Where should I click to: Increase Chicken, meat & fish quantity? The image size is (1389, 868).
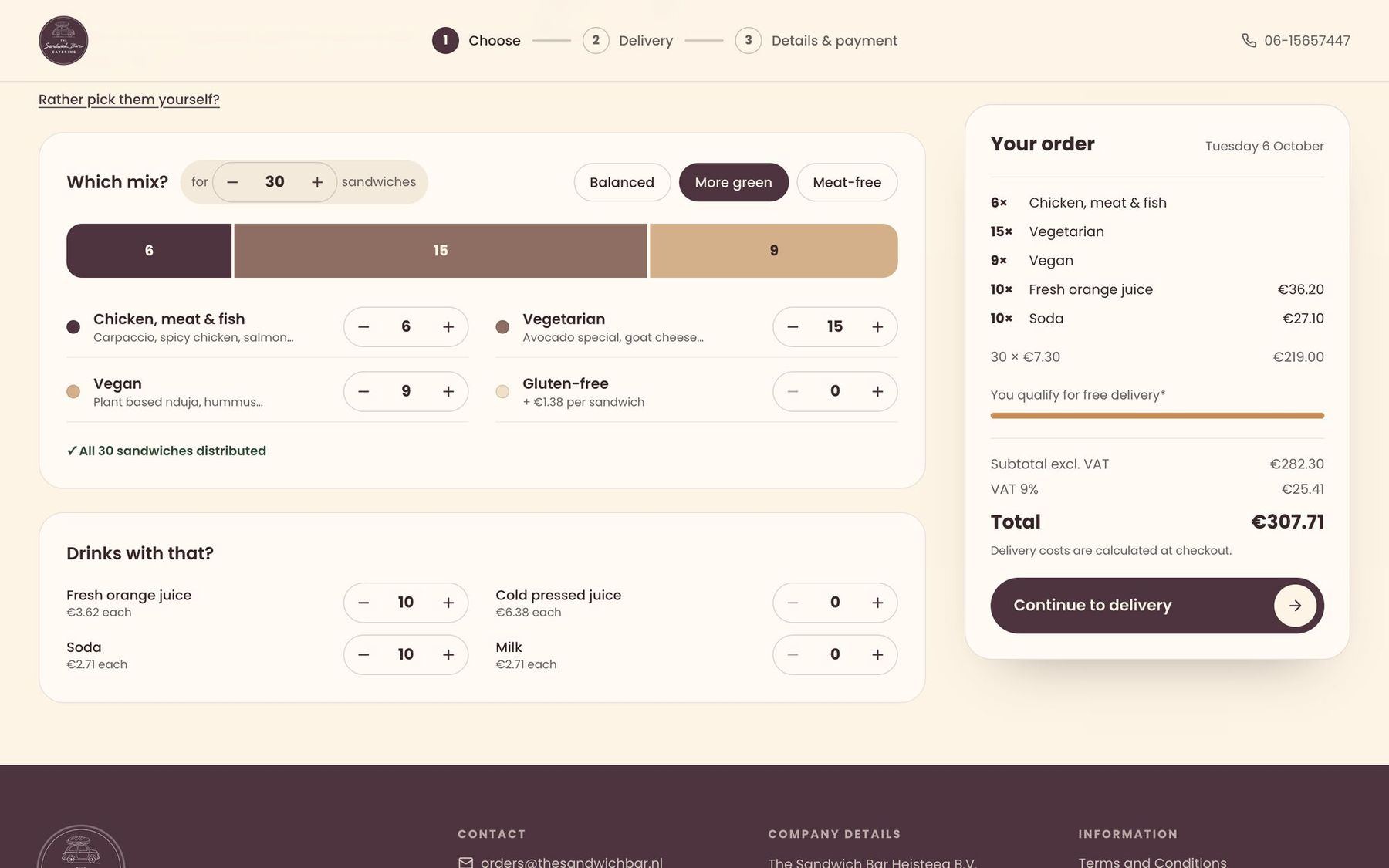tap(448, 327)
